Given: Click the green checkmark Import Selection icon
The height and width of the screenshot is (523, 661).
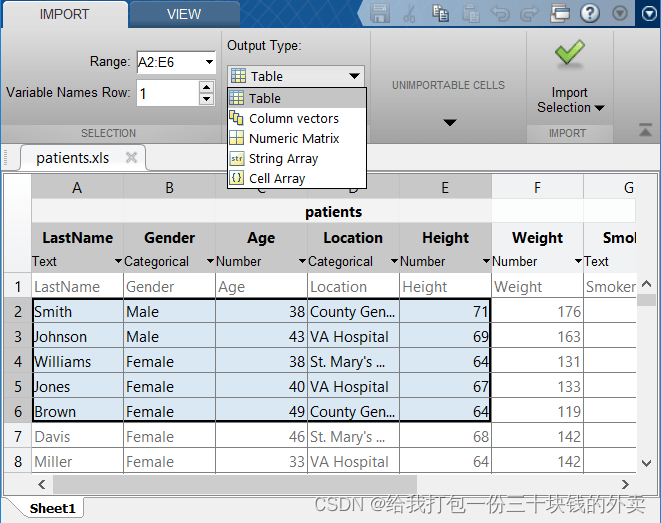Looking at the screenshot, I should coord(570,54).
